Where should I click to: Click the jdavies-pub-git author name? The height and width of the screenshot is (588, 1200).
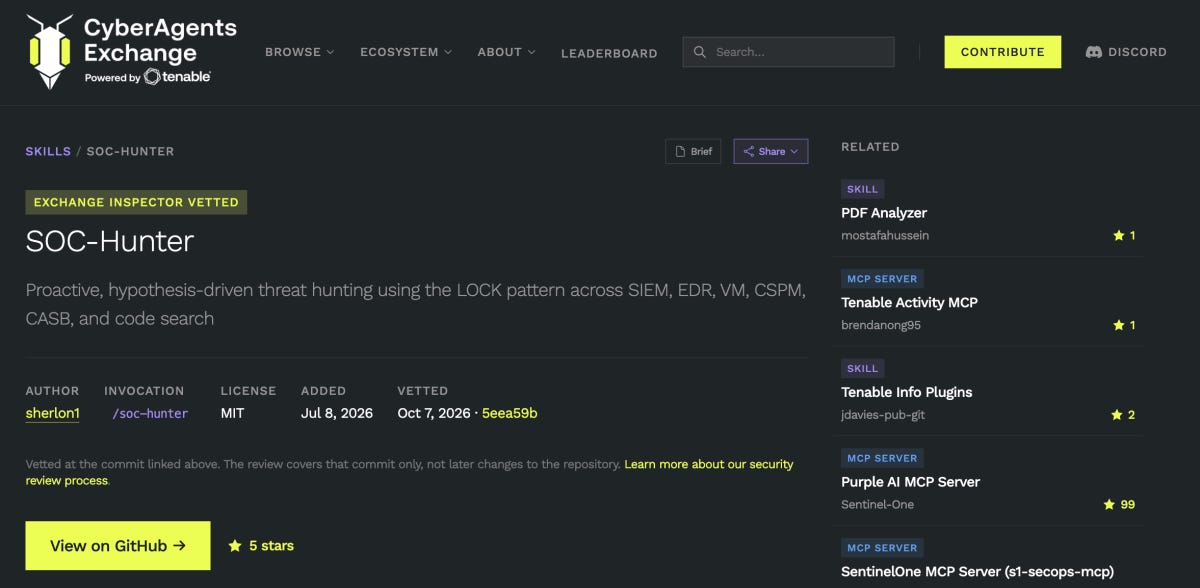coord(883,415)
